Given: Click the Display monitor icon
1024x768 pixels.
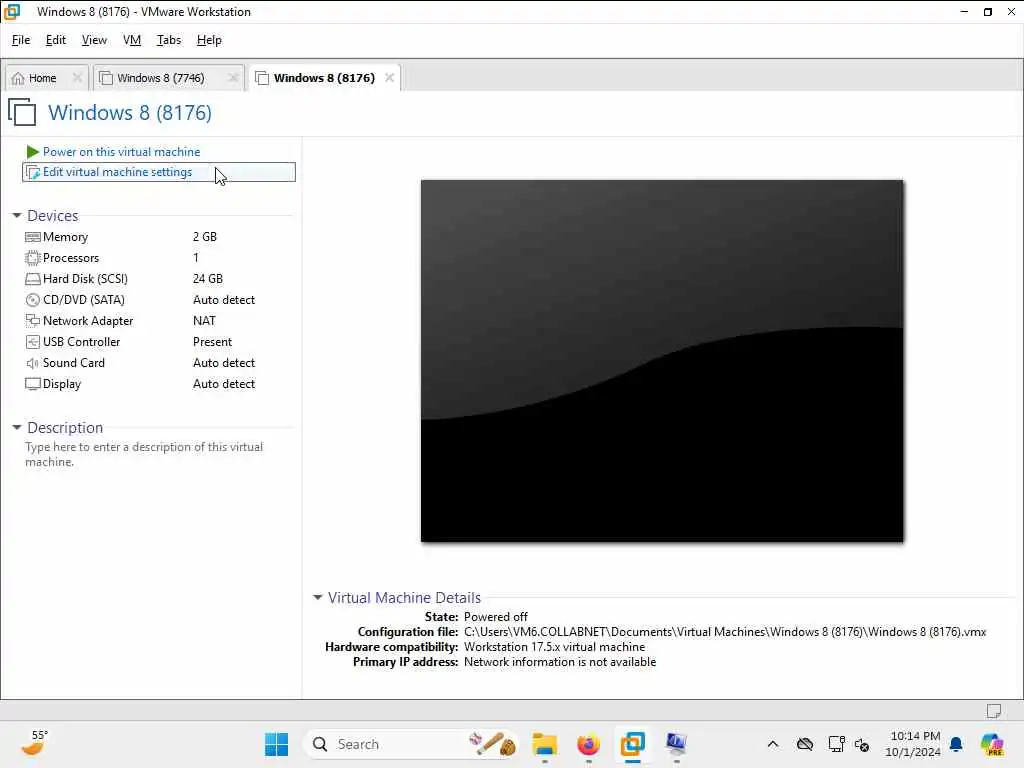Looking at the screenshot, I should pyautogui.click(x=33, y=384).
